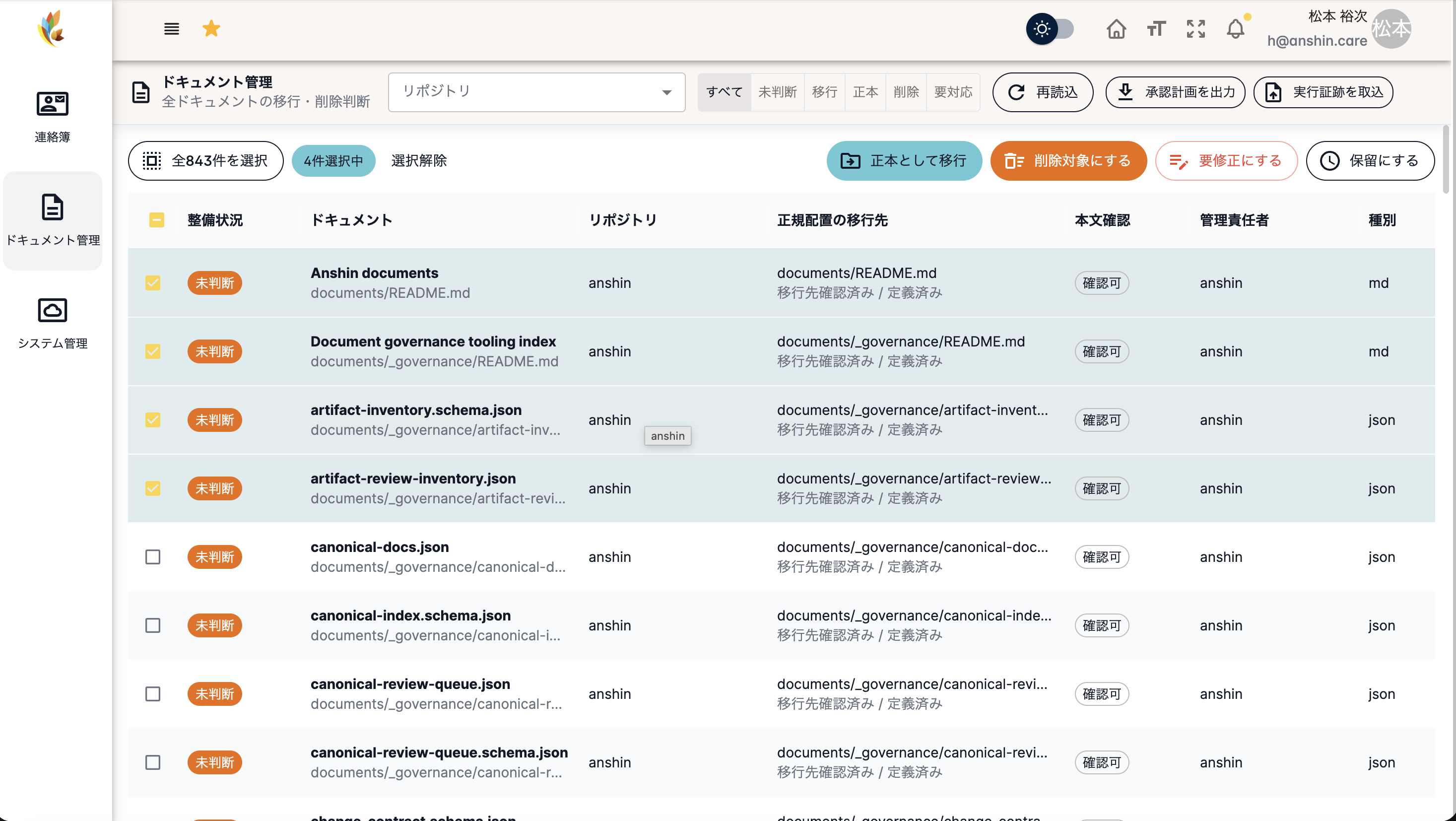Image resolution: width=1456 pixels, height=821 pixels.
Task: Check canonical-index.schema.json row checkbox
Action: pyautogui.click(x=153, y=625)
